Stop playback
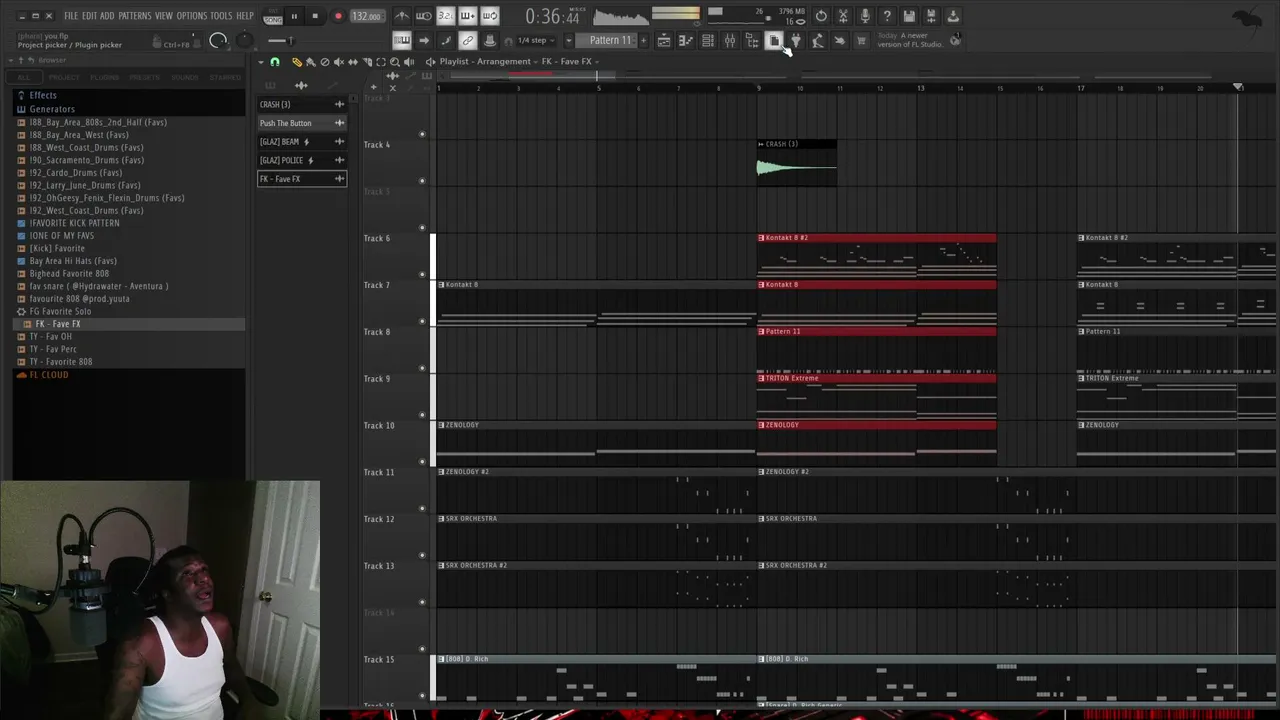 coord(315,16)
